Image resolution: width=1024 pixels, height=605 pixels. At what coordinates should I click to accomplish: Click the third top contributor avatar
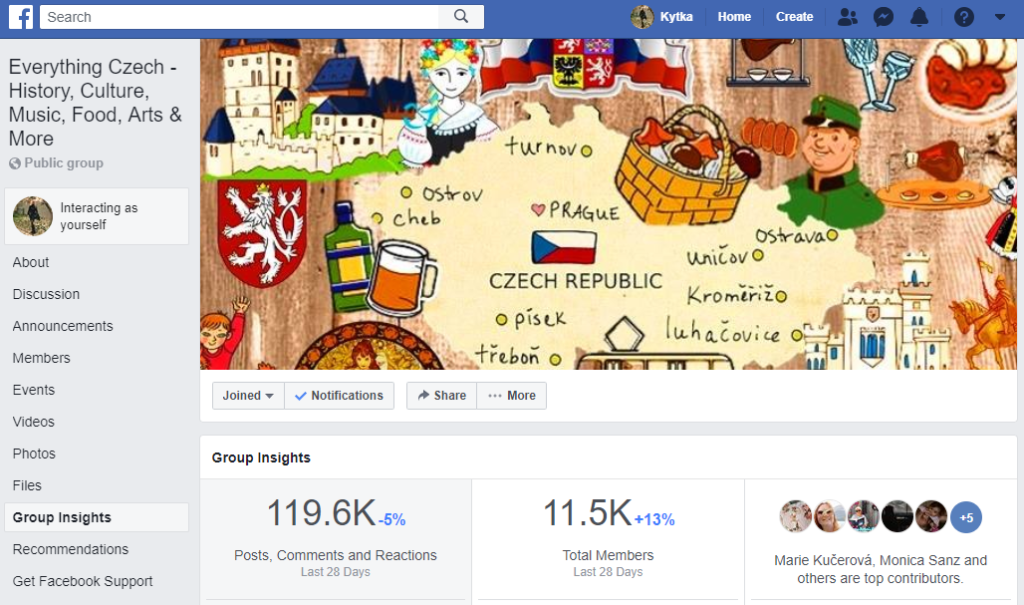click(863, 517)
